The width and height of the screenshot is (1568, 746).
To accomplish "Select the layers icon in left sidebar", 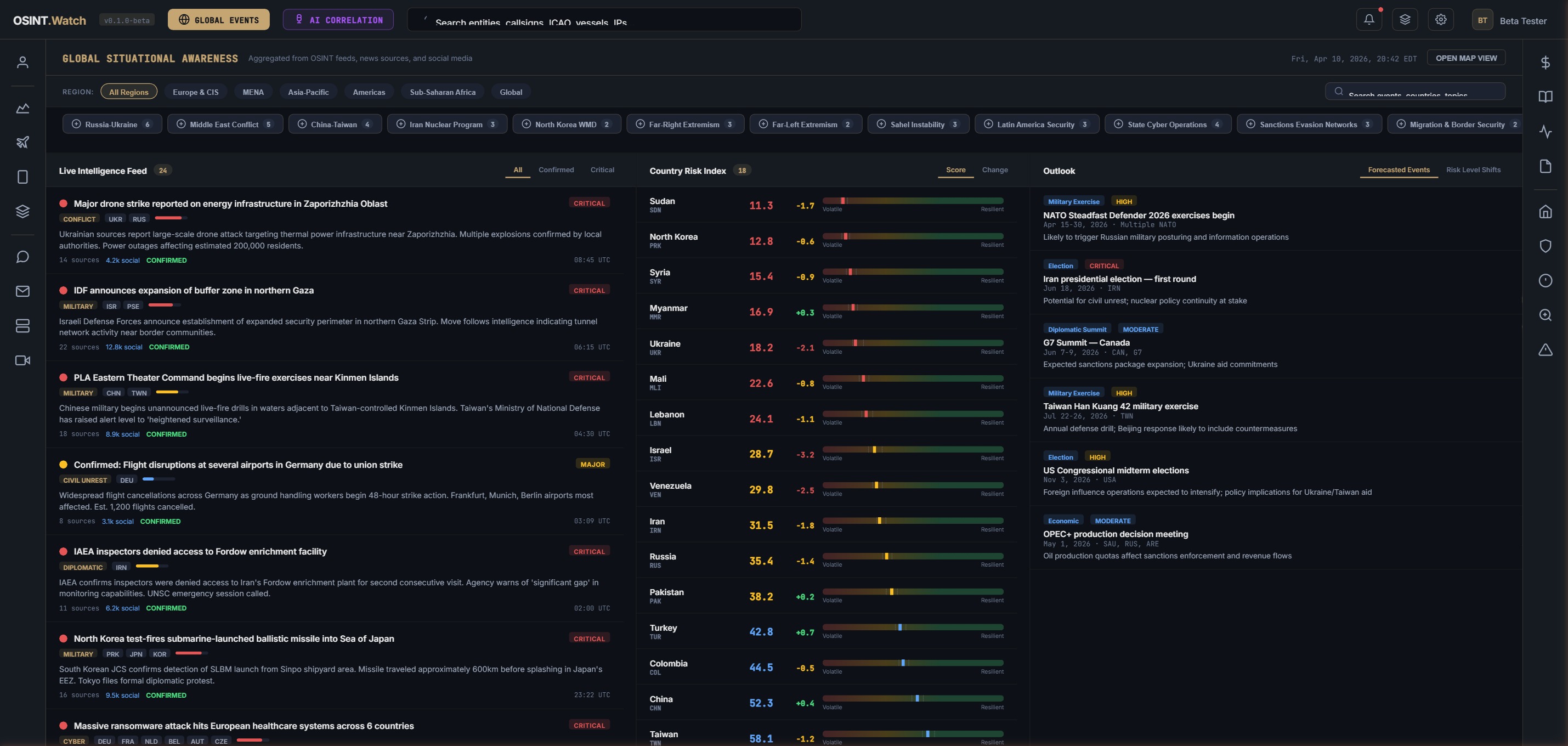I will point(22,211).
